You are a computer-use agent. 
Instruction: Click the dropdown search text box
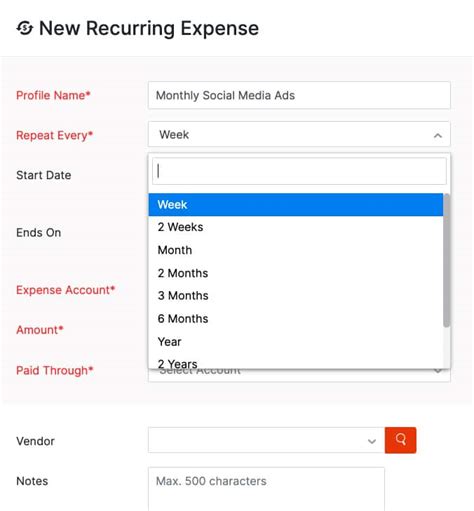point(299,171)
